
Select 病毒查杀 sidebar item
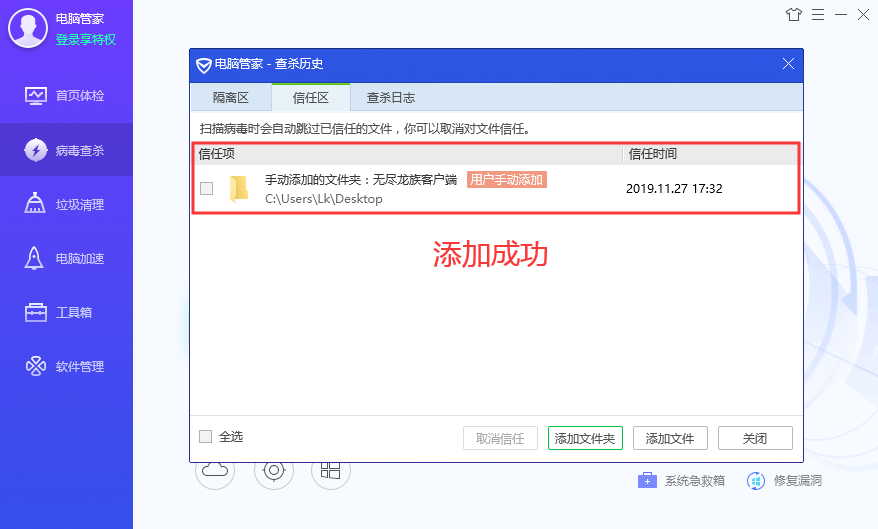66,150
